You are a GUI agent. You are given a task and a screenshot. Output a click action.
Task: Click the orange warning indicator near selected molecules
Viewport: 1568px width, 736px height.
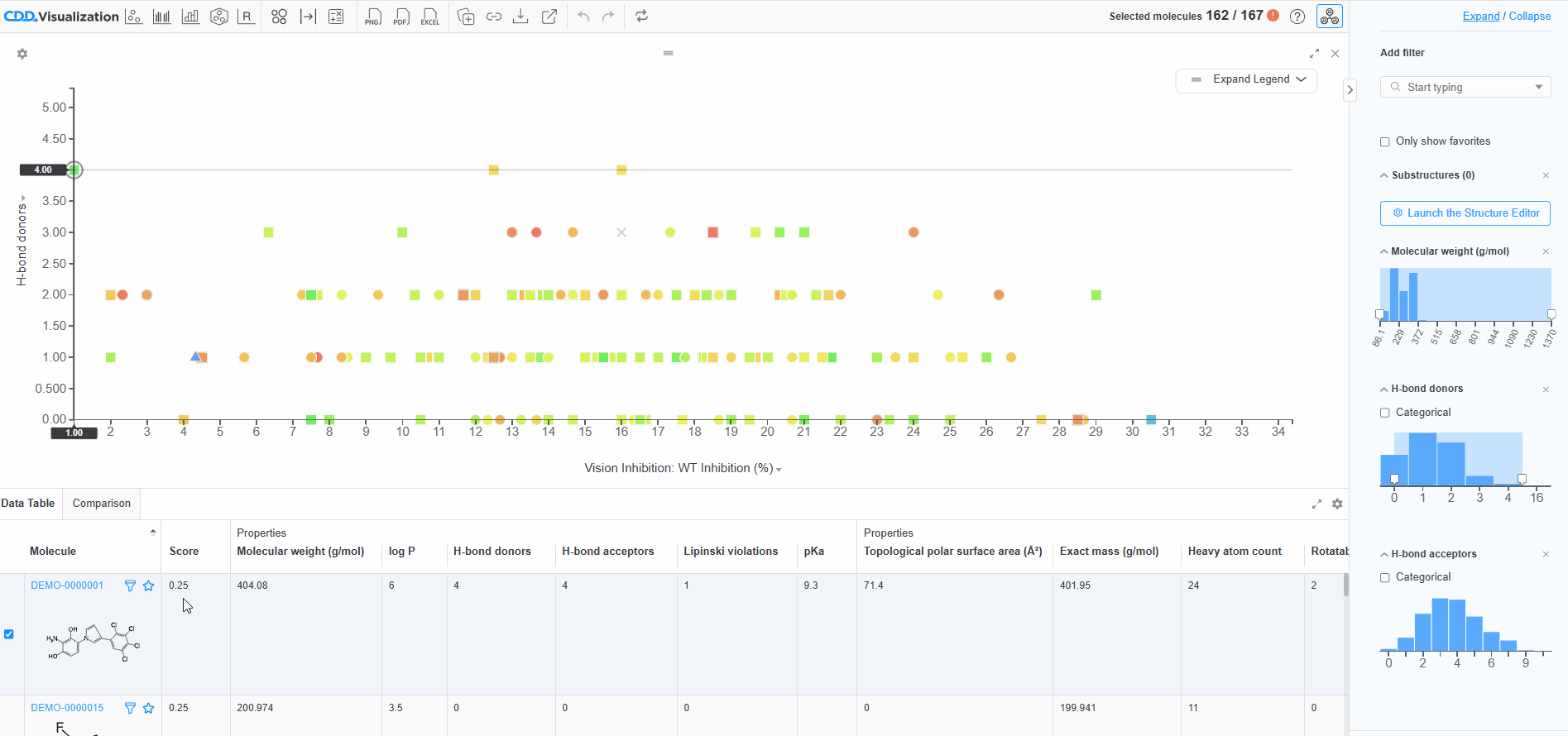tap(1273, 15)
